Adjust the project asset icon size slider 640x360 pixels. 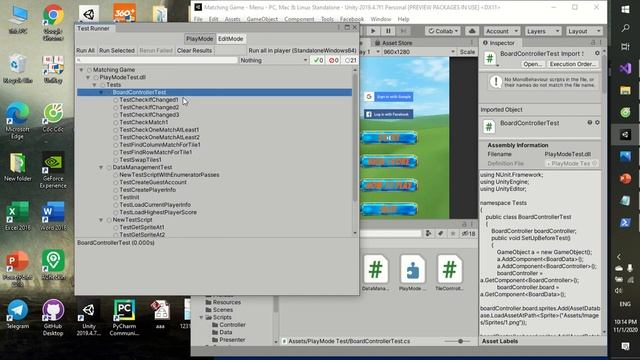pos(459,341)
